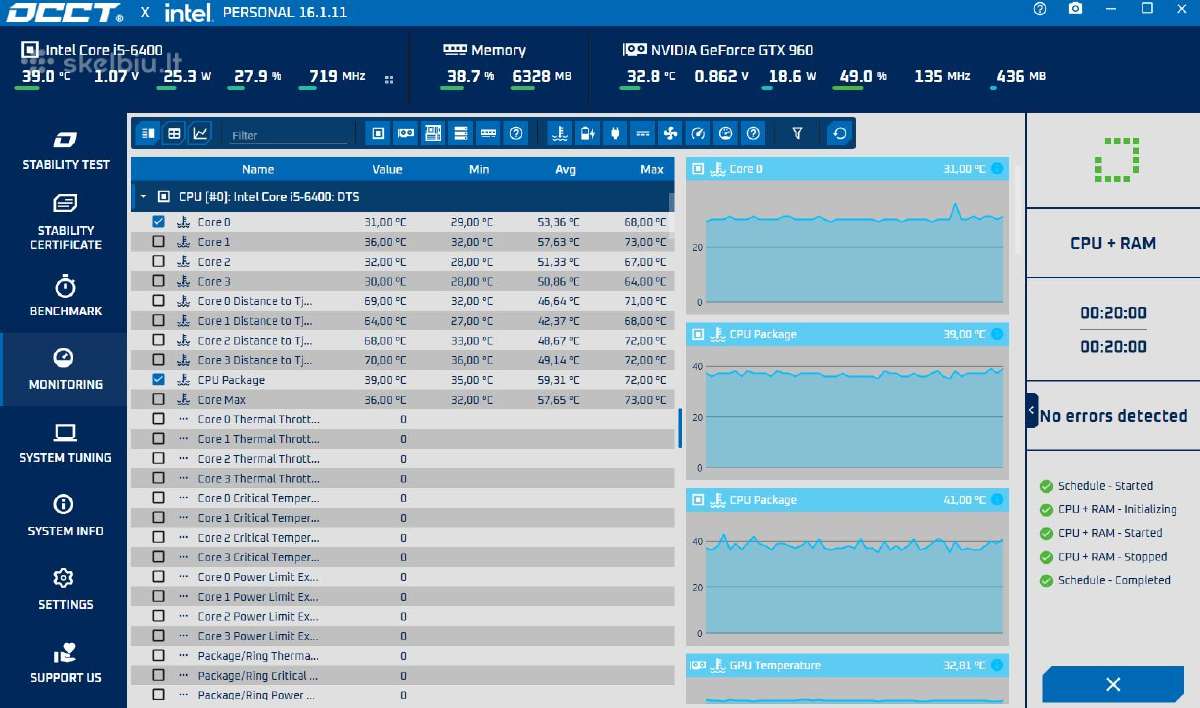This screenshot has width=1200, height=708.
Task: Uncheck the CPU Package checkbox
Action: pos(158,380)
